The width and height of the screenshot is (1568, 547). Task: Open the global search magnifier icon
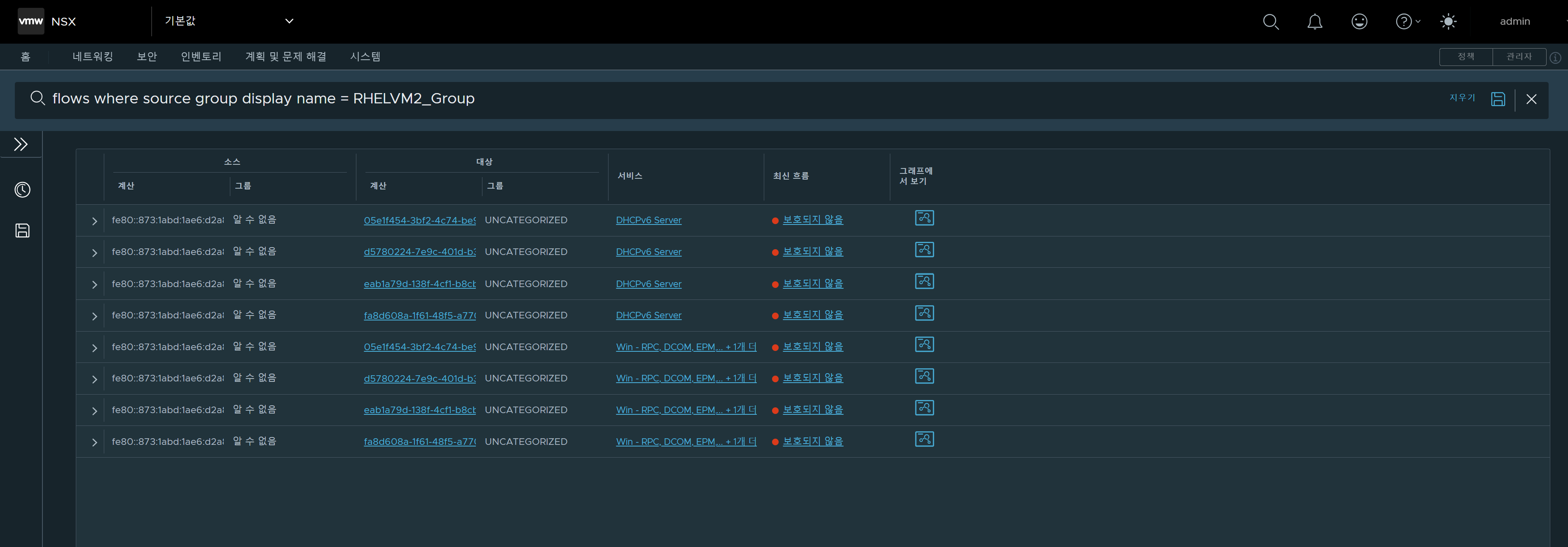click(x=1271, y=22)
